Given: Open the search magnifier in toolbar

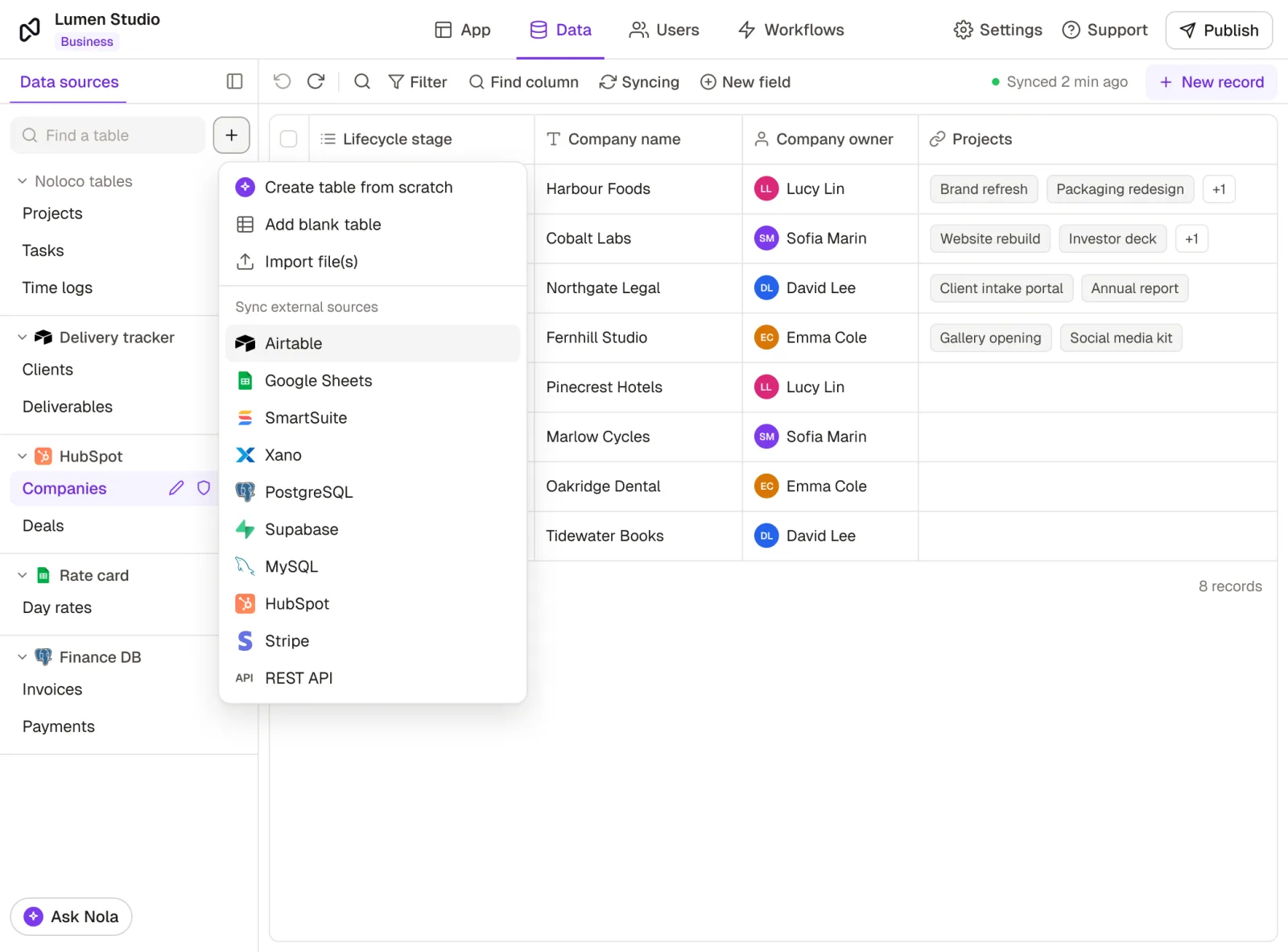Looking at the screenshot, I should click(362, 81).
